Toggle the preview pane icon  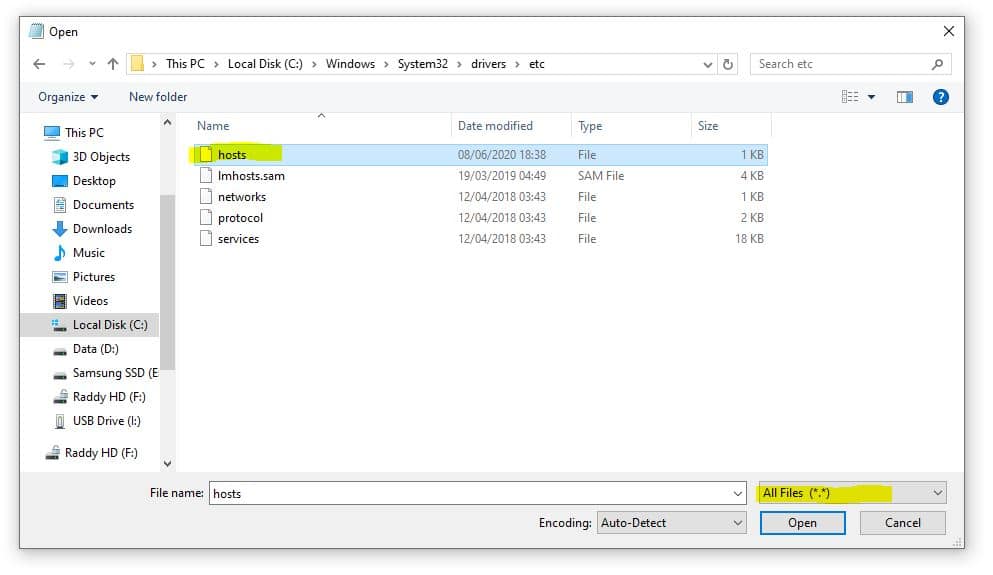click(904, 97)
